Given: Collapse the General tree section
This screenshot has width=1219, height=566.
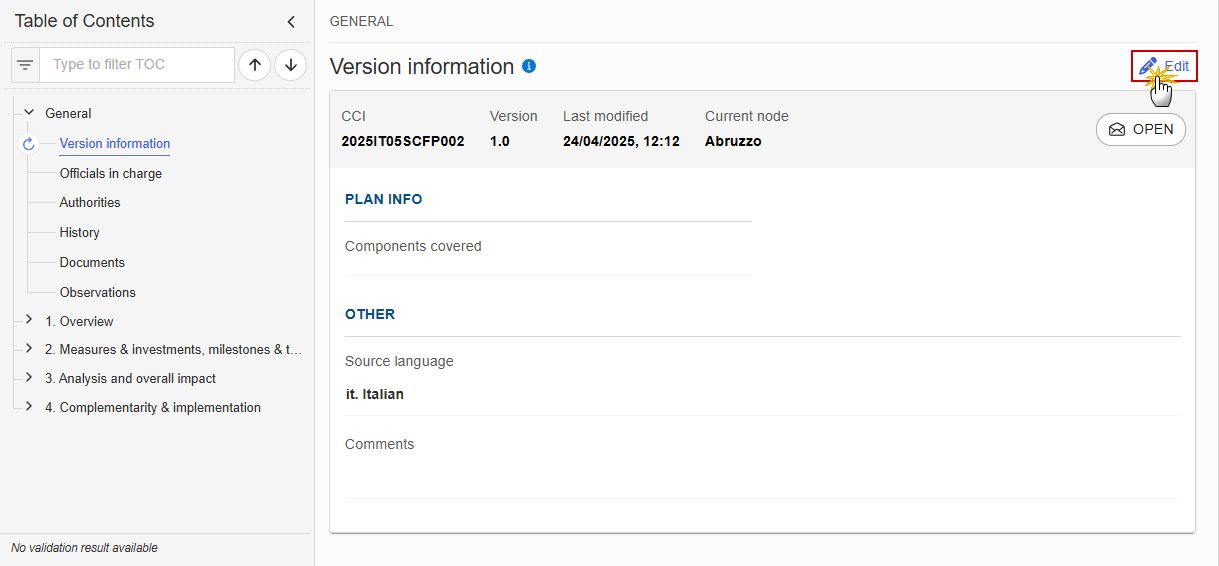Looking at the screenshot, I should tap(29, 113).
